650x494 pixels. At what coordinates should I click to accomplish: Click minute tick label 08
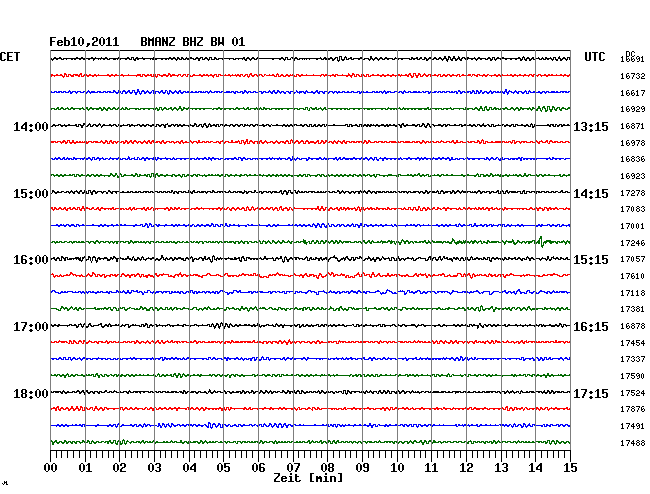coord(327,468)
